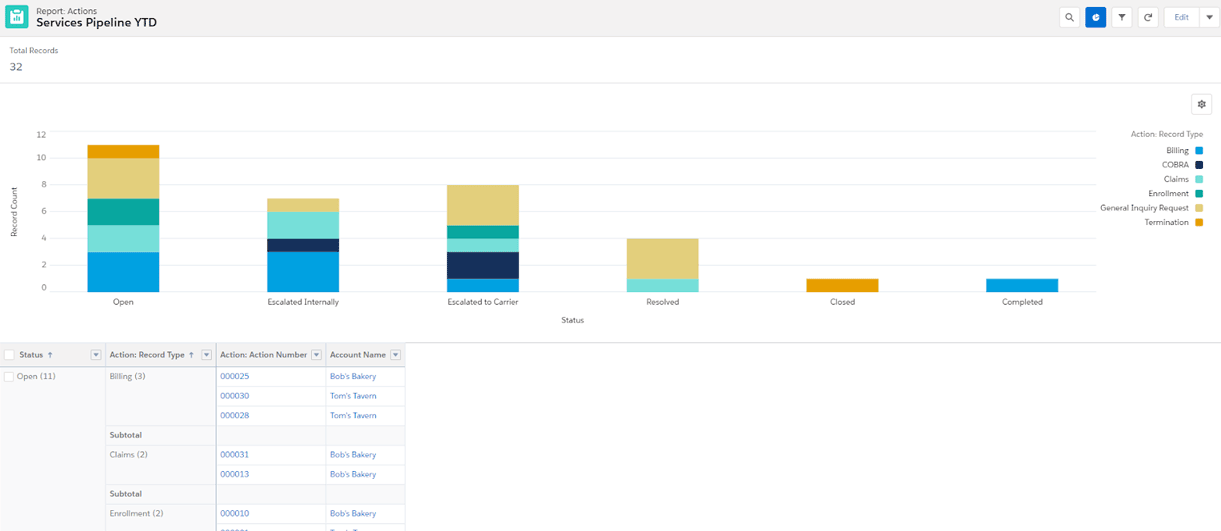Open Status column dropdown menu
Screen dimensions: 1221x531
96,355
